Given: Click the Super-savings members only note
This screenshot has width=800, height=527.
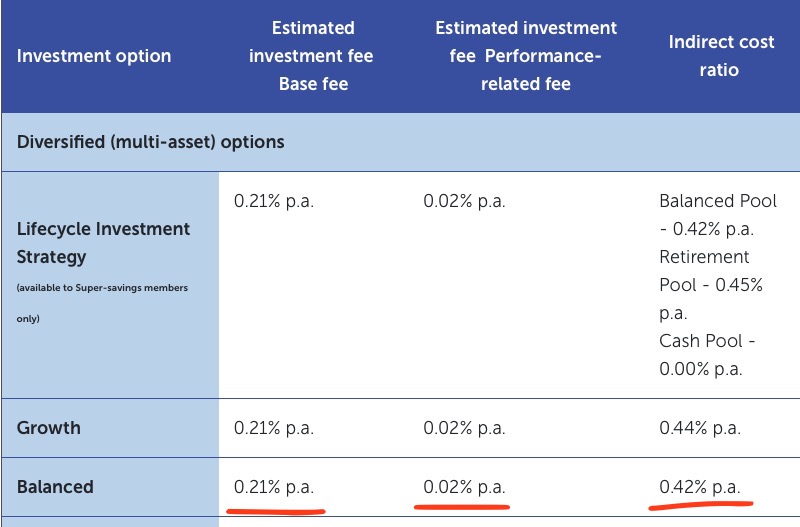Looking at the screenshot, I should pos(102,304).
